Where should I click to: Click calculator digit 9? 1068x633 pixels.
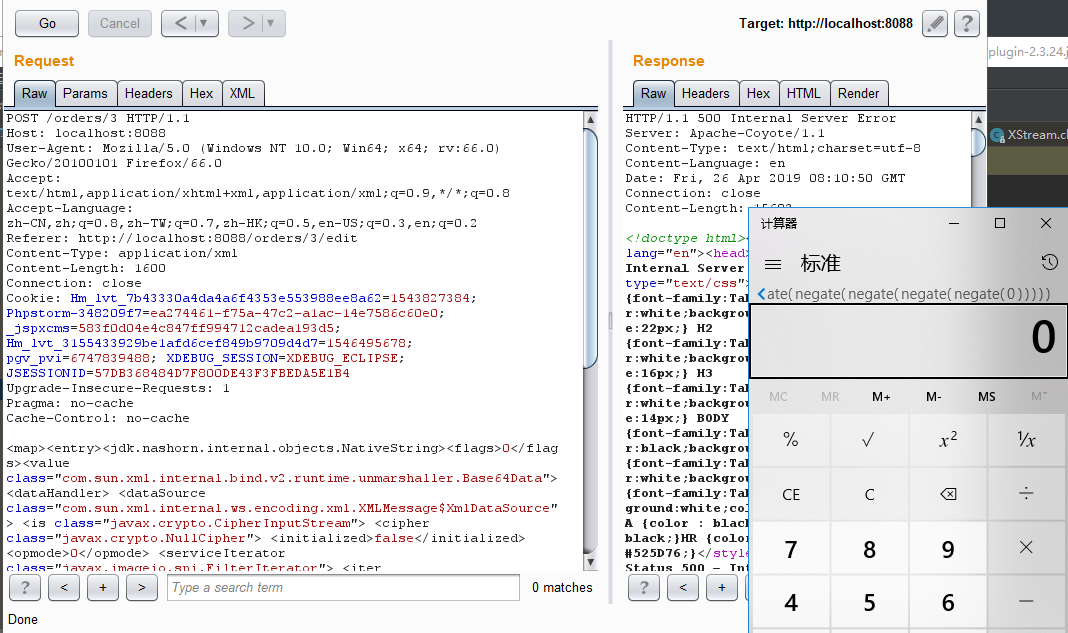click(948, 548)
